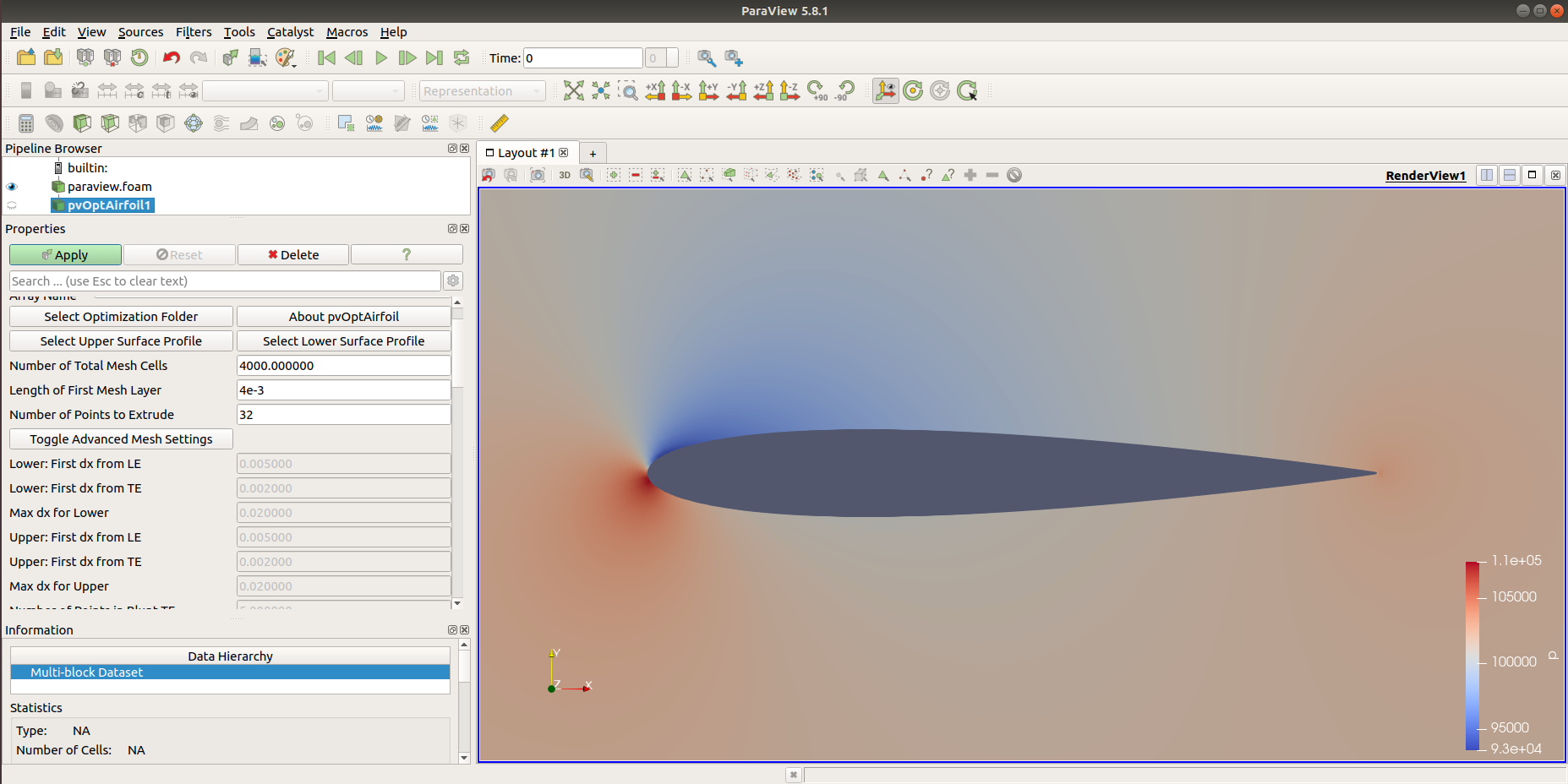Click Select Optimization Folder button
1568x784 pixels.
coord(121,317)
